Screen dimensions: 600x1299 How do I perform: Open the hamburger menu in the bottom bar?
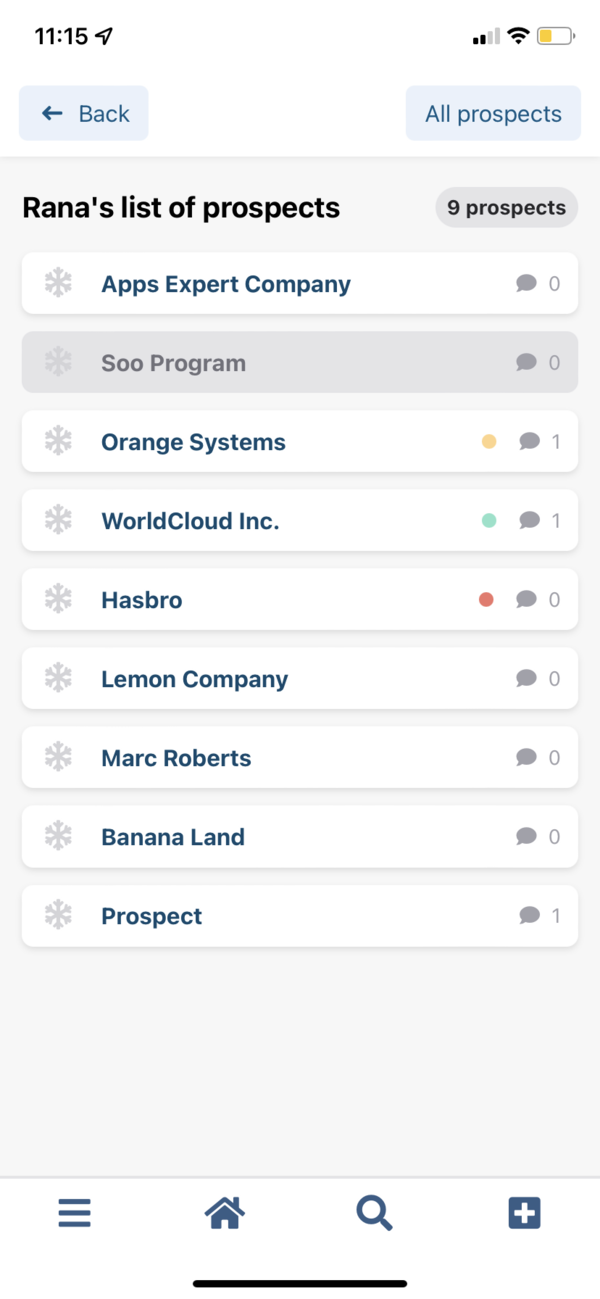74,1212
